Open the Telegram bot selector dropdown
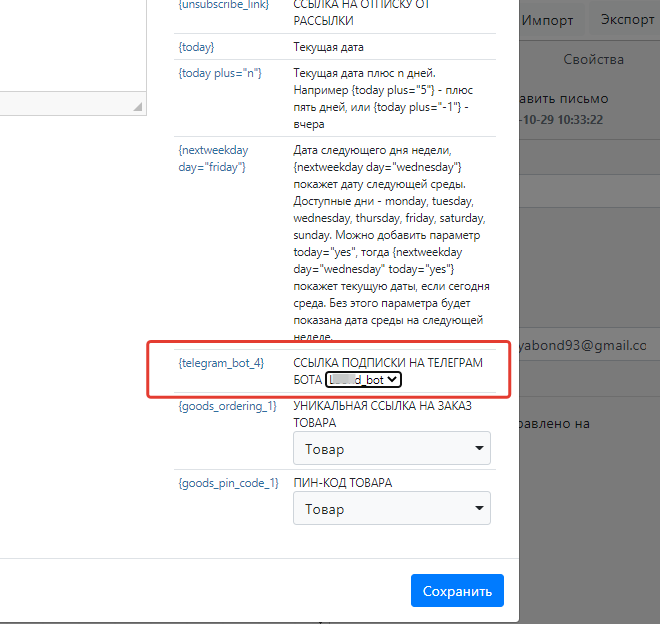This screenshot has height=624, width=660. (364, 380)
